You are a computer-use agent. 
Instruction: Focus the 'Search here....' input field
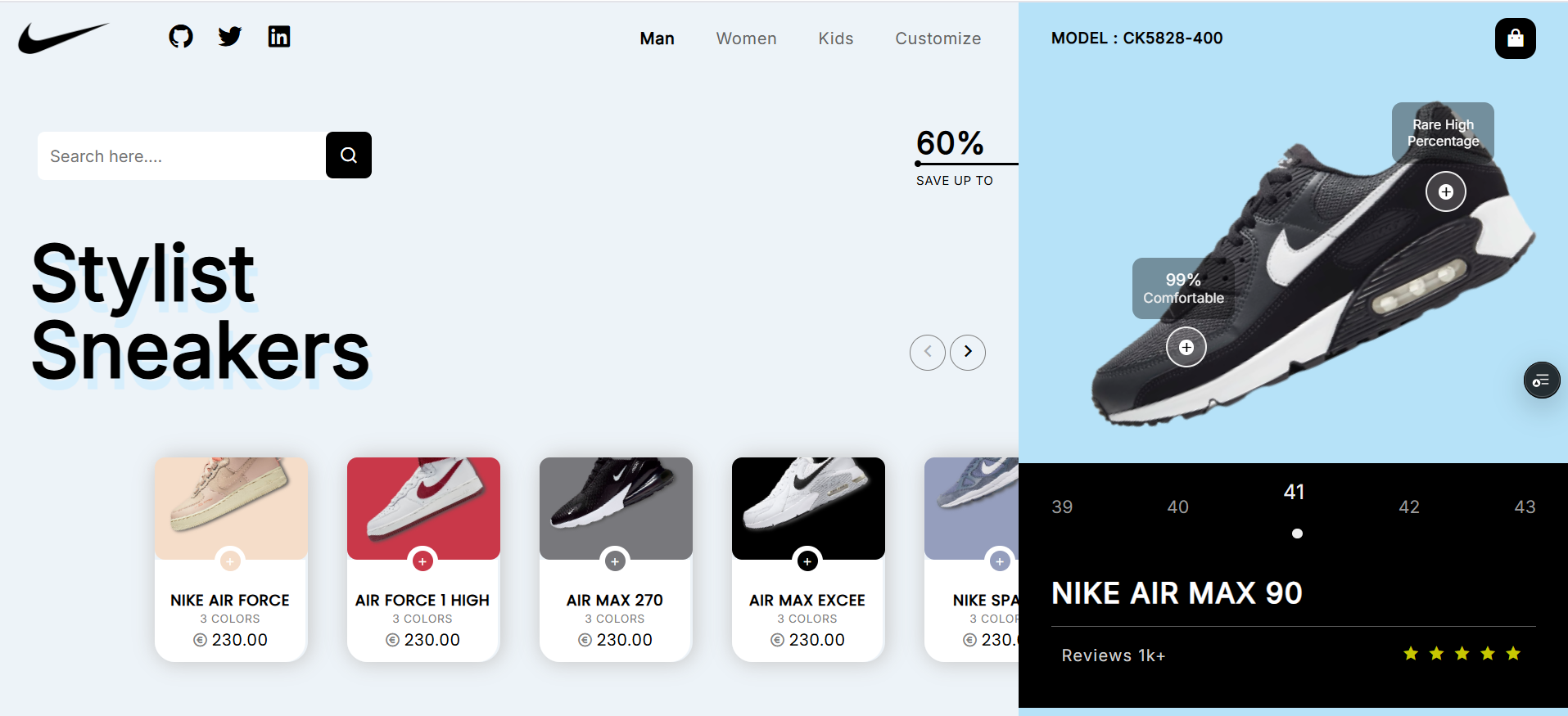(x=182, y=156)
